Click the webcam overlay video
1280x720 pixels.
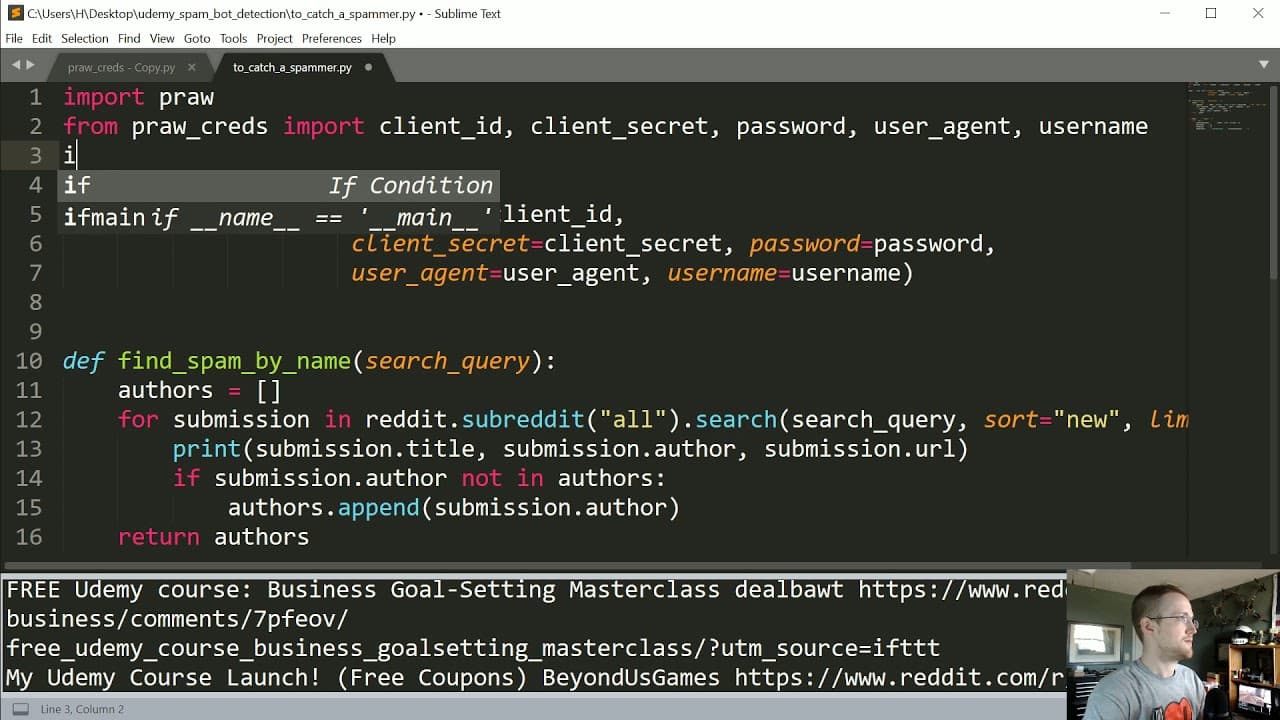click(x=1173, y=645)
